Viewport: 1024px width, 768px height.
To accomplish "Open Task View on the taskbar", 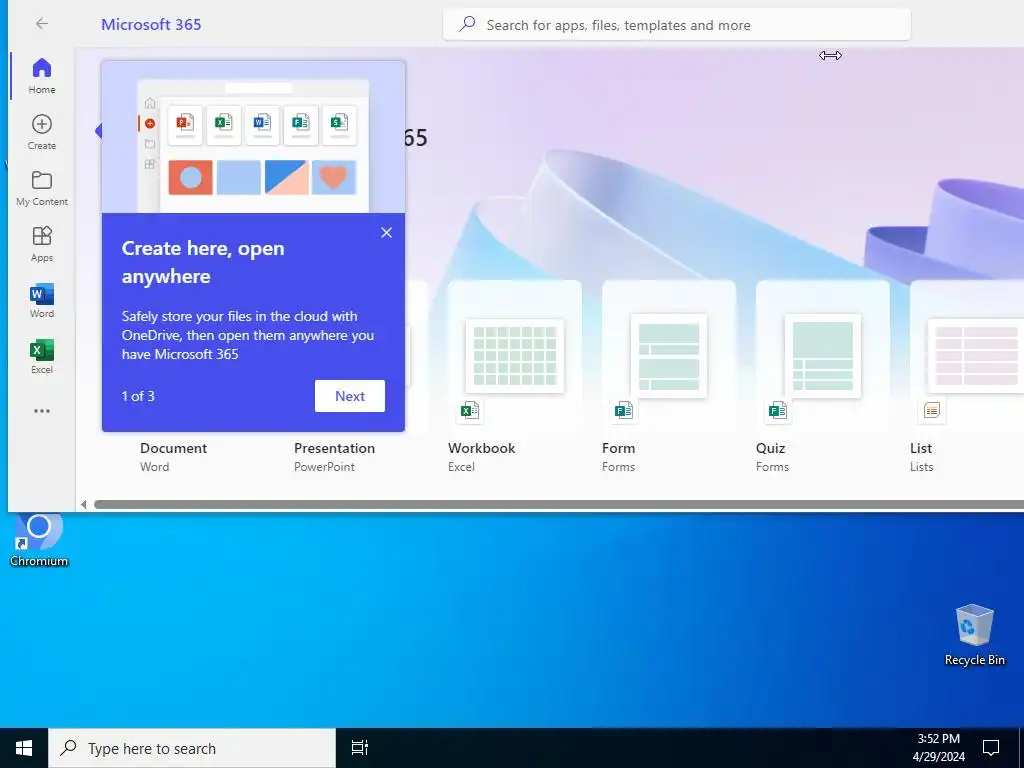I will (x=360, y=748).
